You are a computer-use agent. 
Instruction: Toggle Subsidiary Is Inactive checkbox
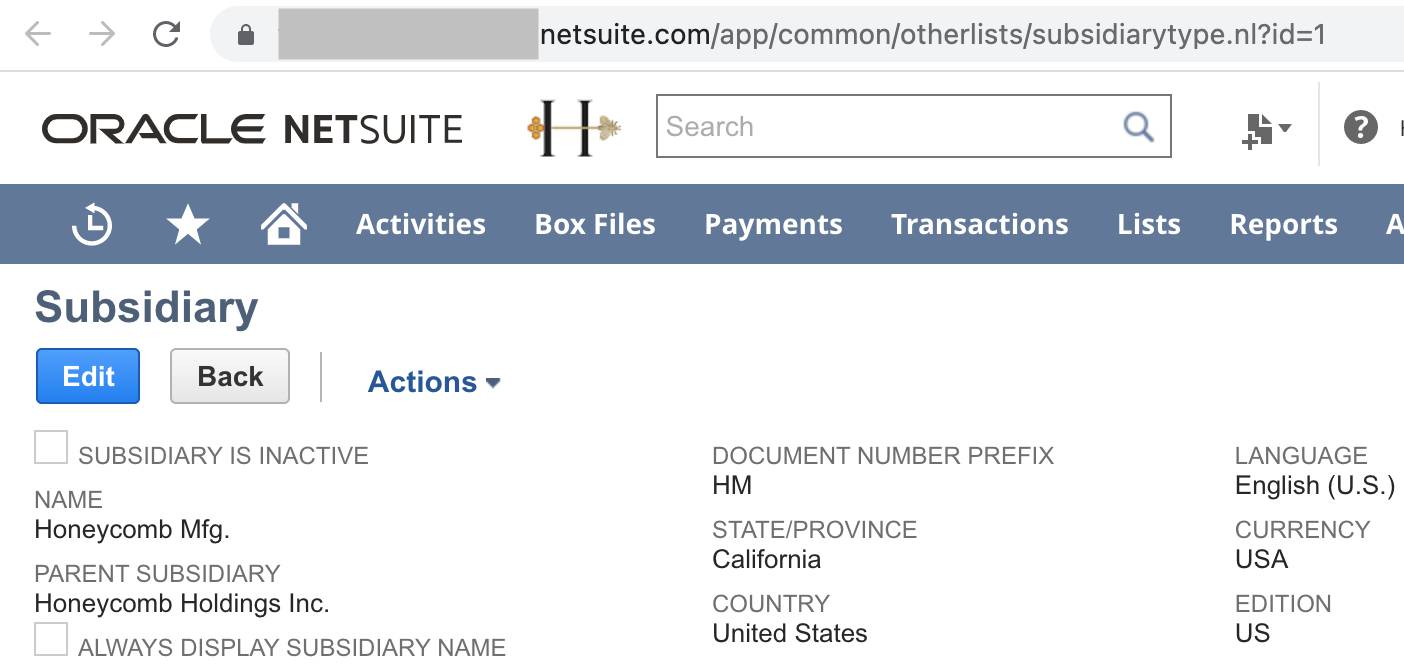[x=51, y=447]
